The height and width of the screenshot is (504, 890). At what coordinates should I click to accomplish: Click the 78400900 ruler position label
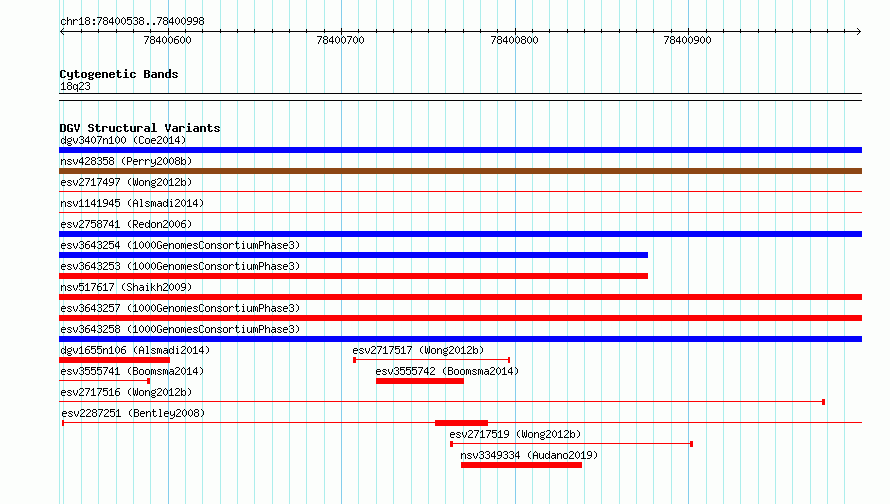tap(687, 40)
